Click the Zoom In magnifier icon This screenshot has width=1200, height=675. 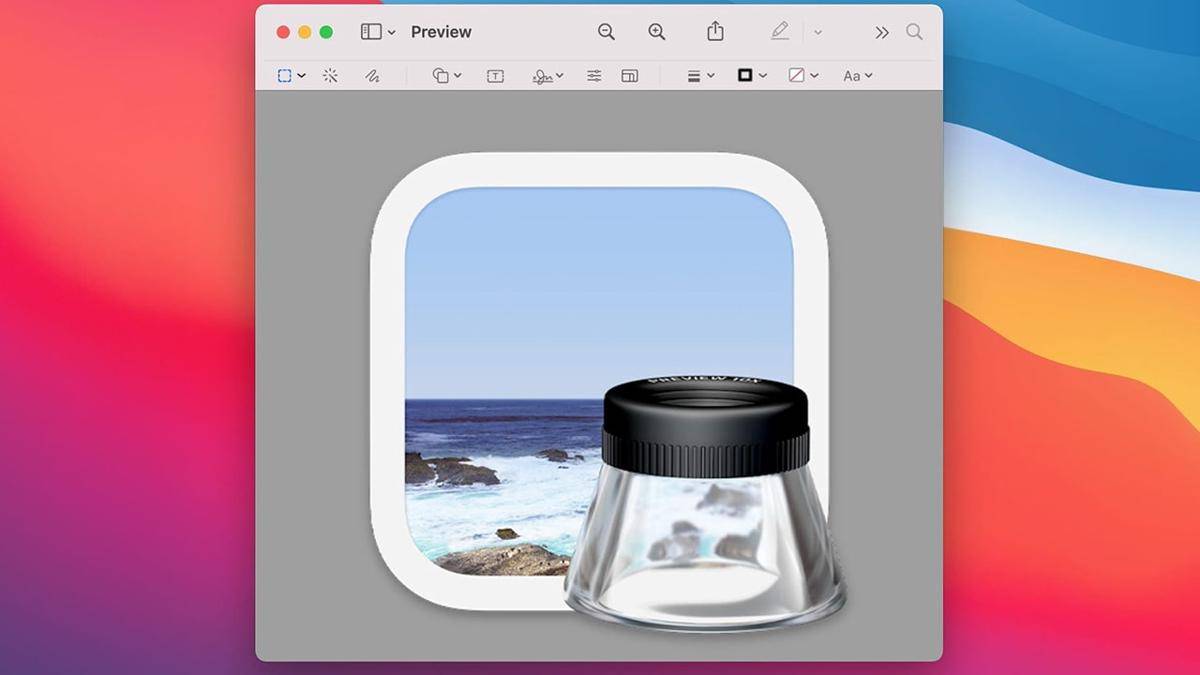[x=657, y=32]
